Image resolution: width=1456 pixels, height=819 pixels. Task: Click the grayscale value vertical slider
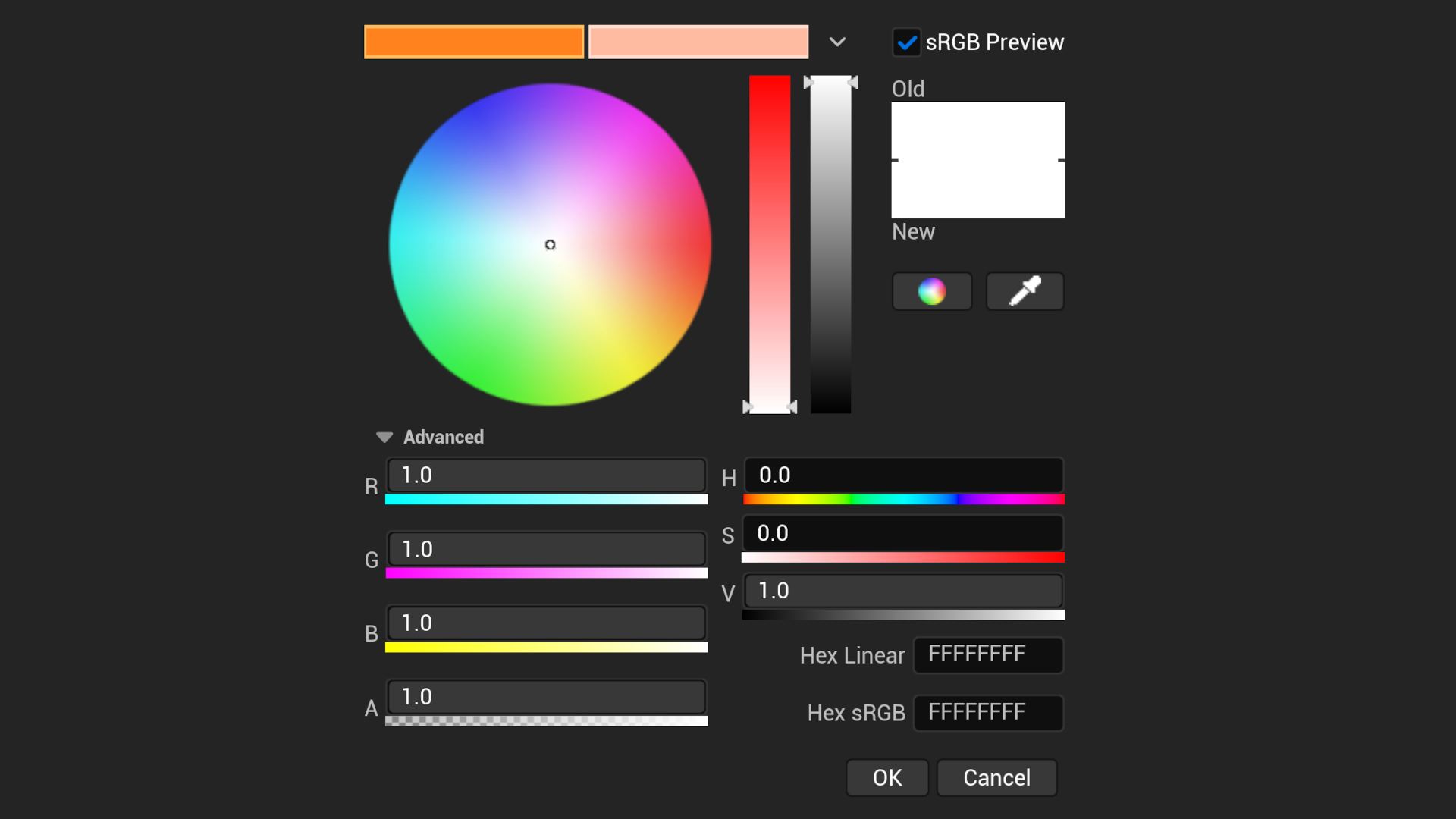(830, 243)
